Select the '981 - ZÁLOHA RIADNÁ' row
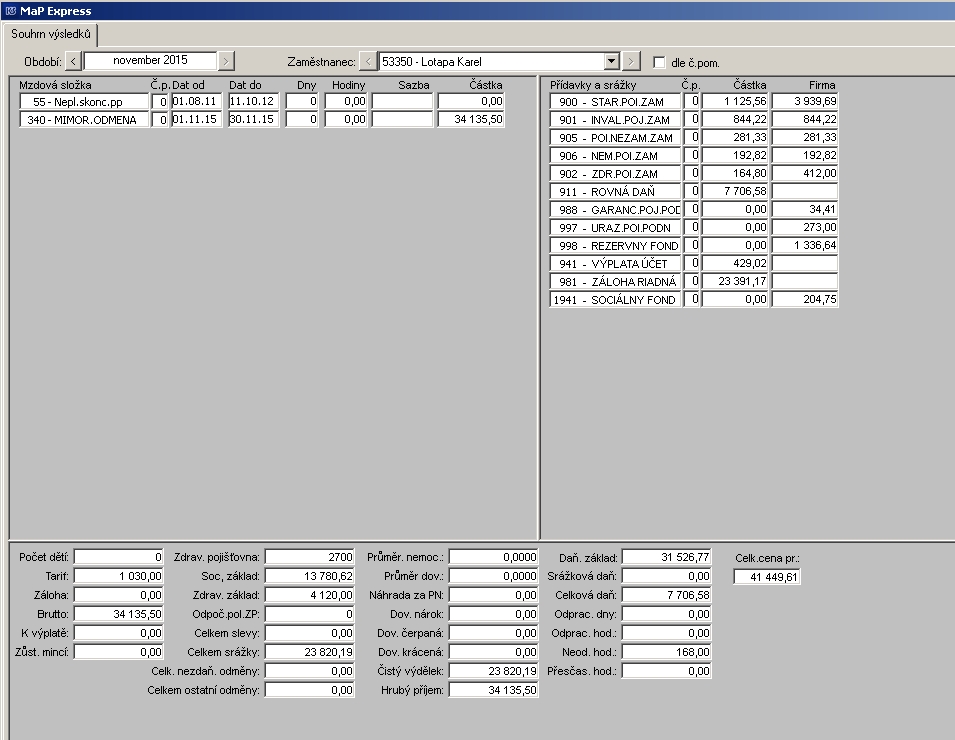The width and height of the screenshot is (955, 740). pos(615,281)
